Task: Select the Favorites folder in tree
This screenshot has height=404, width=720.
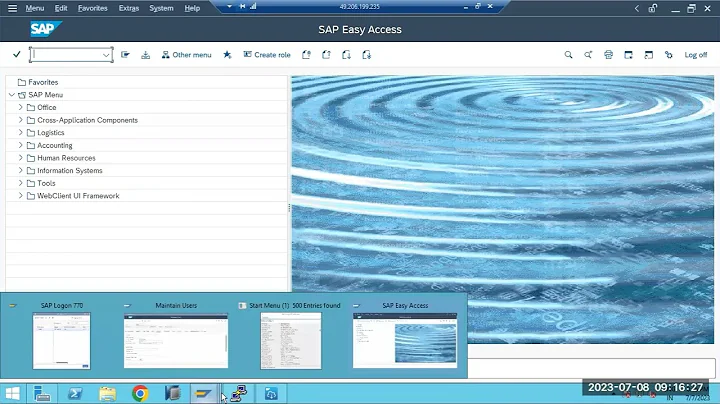Action: click(43, 82)
